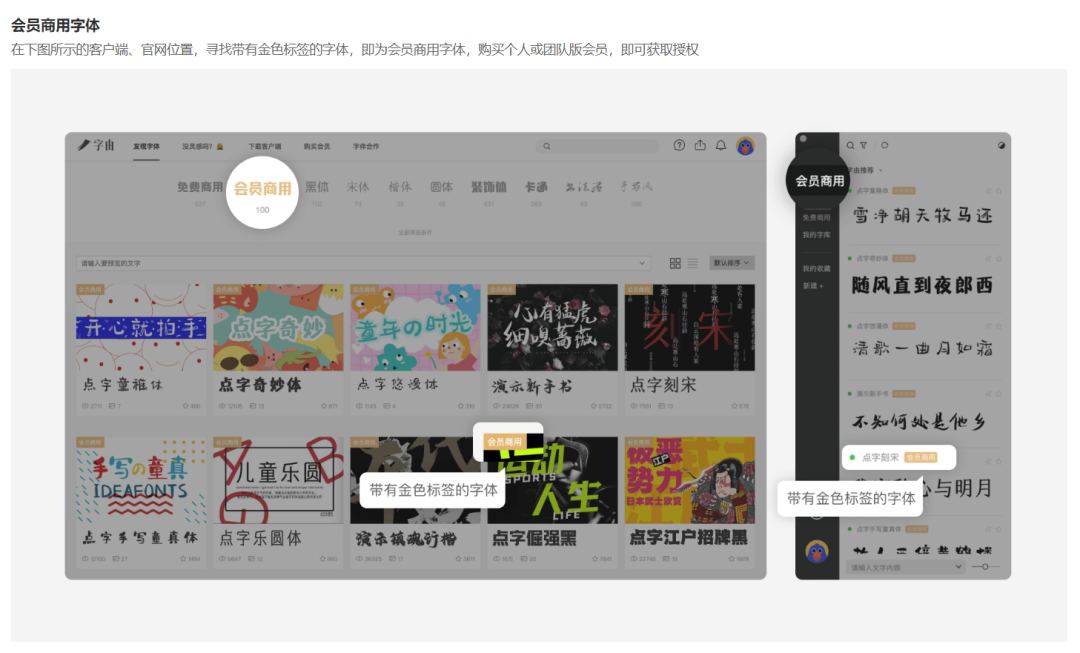Click the help question mark icon
1080x653 pixels.
click(680, 145)
